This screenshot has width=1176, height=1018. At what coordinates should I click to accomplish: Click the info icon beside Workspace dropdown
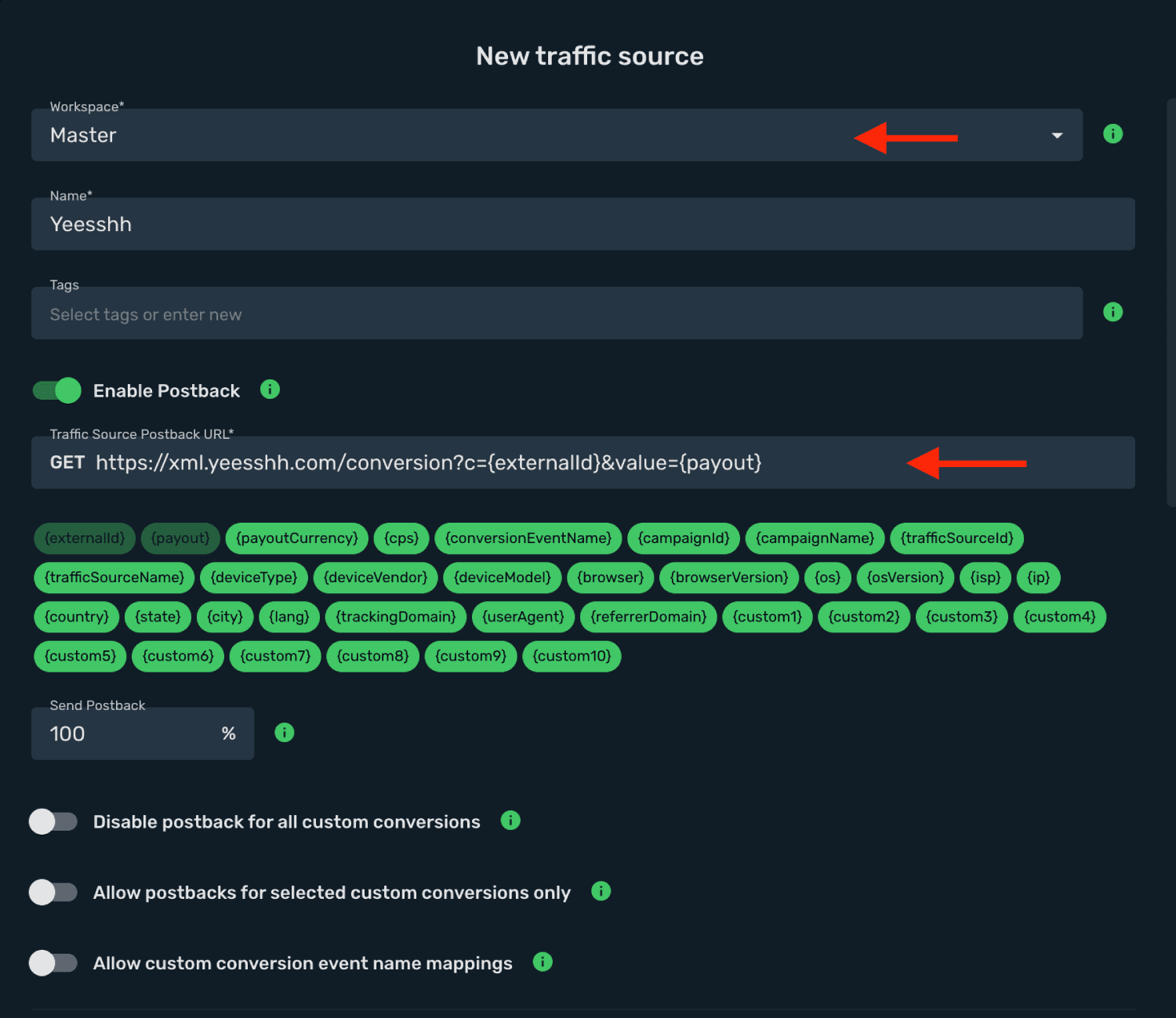(1112, 134)
